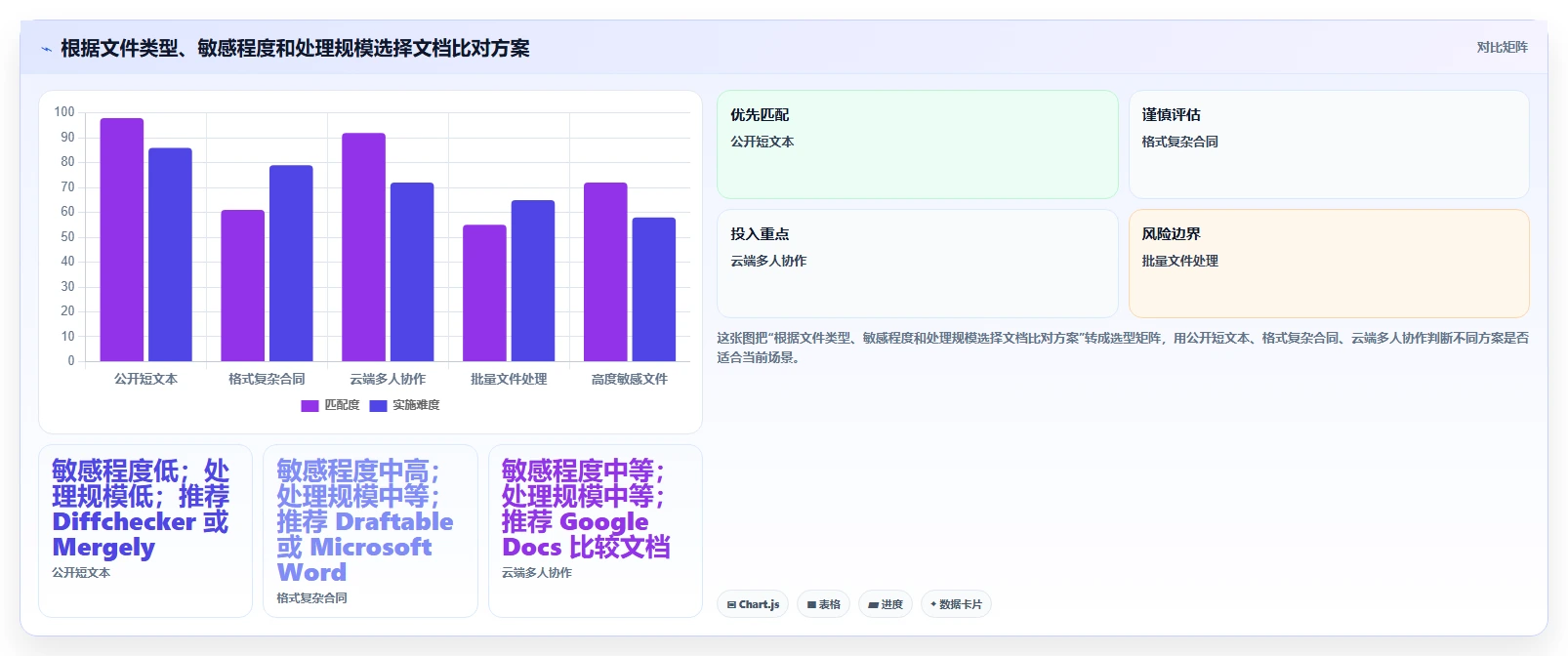Click 公开短文本 caption under the Diffchecker card
Image resolution: width=1568 pixels, height=656 pixels.
(x=81, y=573)
